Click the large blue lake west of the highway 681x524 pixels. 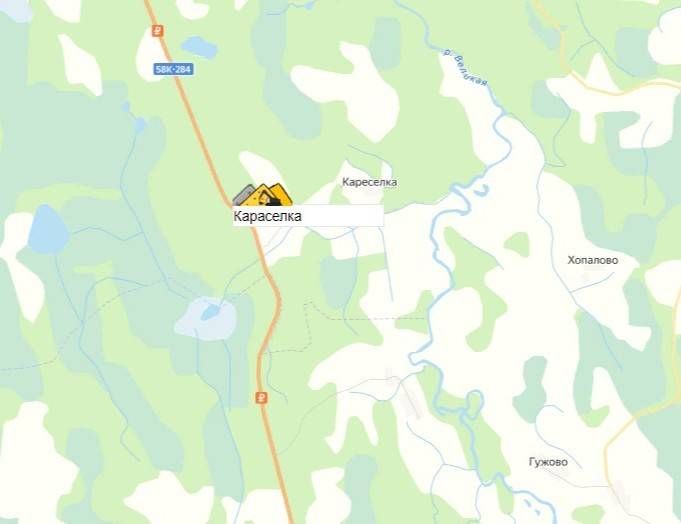48,230
